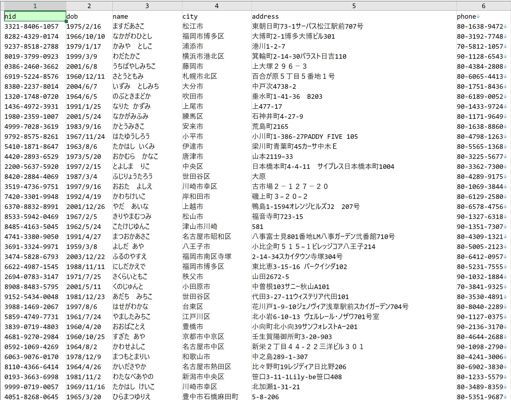Select dob cell 1960/4/20
Screen dimensions: 511x400
pos(89,326)
